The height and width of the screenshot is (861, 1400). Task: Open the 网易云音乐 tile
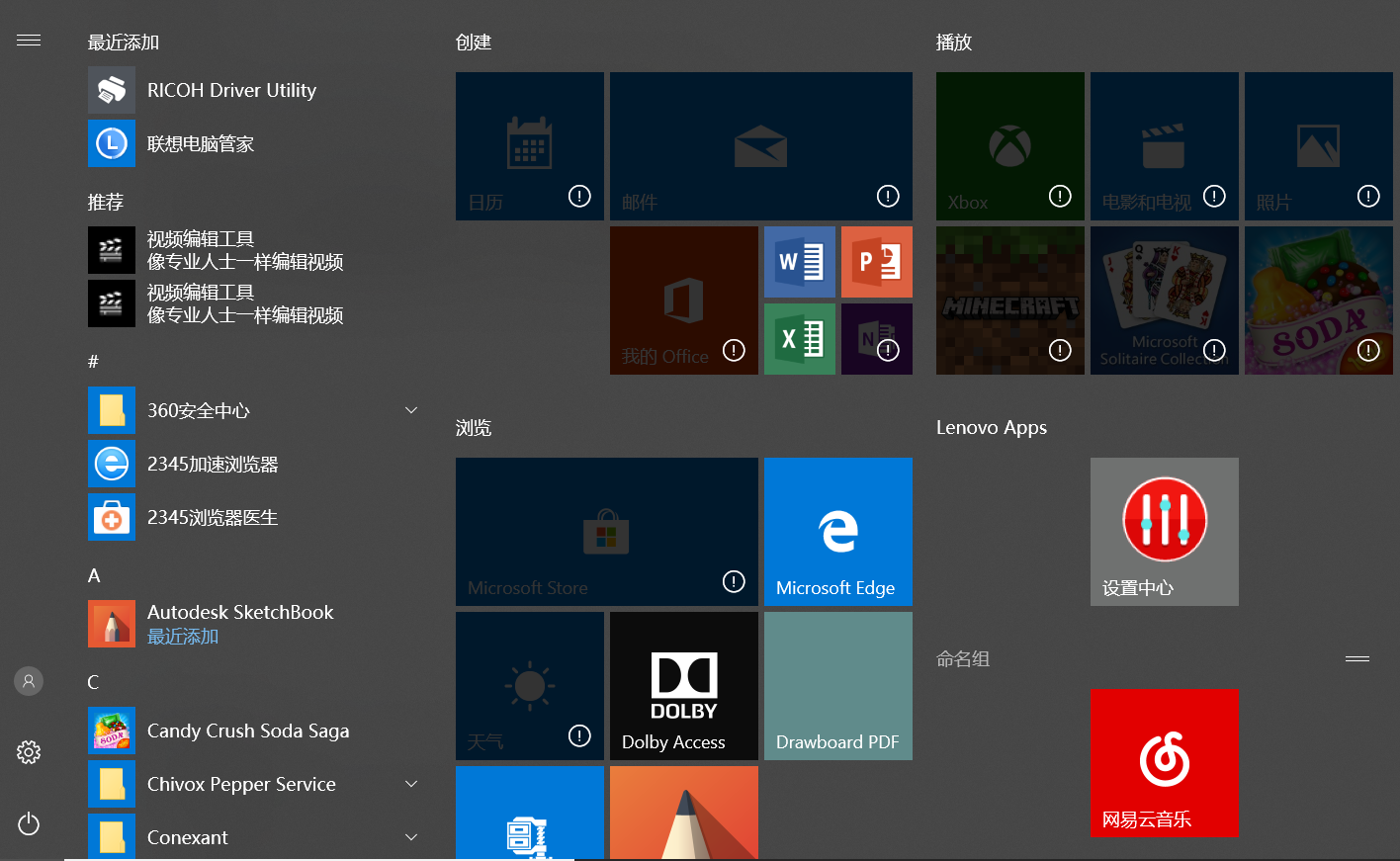pyautogui.click(x=1165, y=764)
